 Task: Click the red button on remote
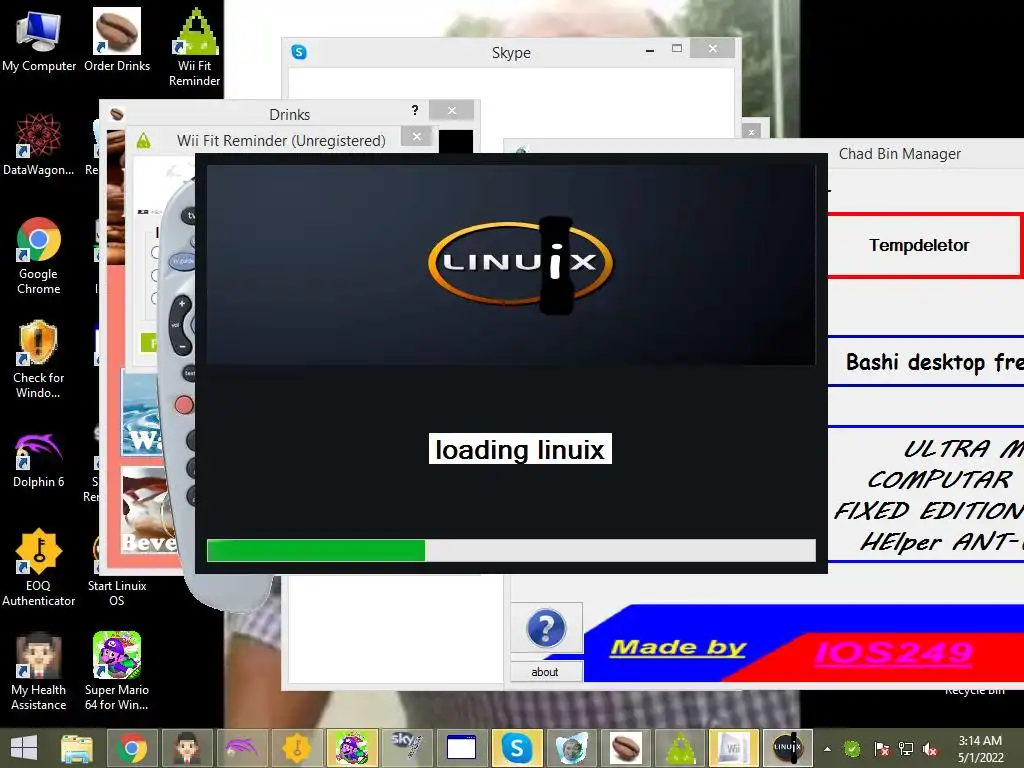[184, 405]
